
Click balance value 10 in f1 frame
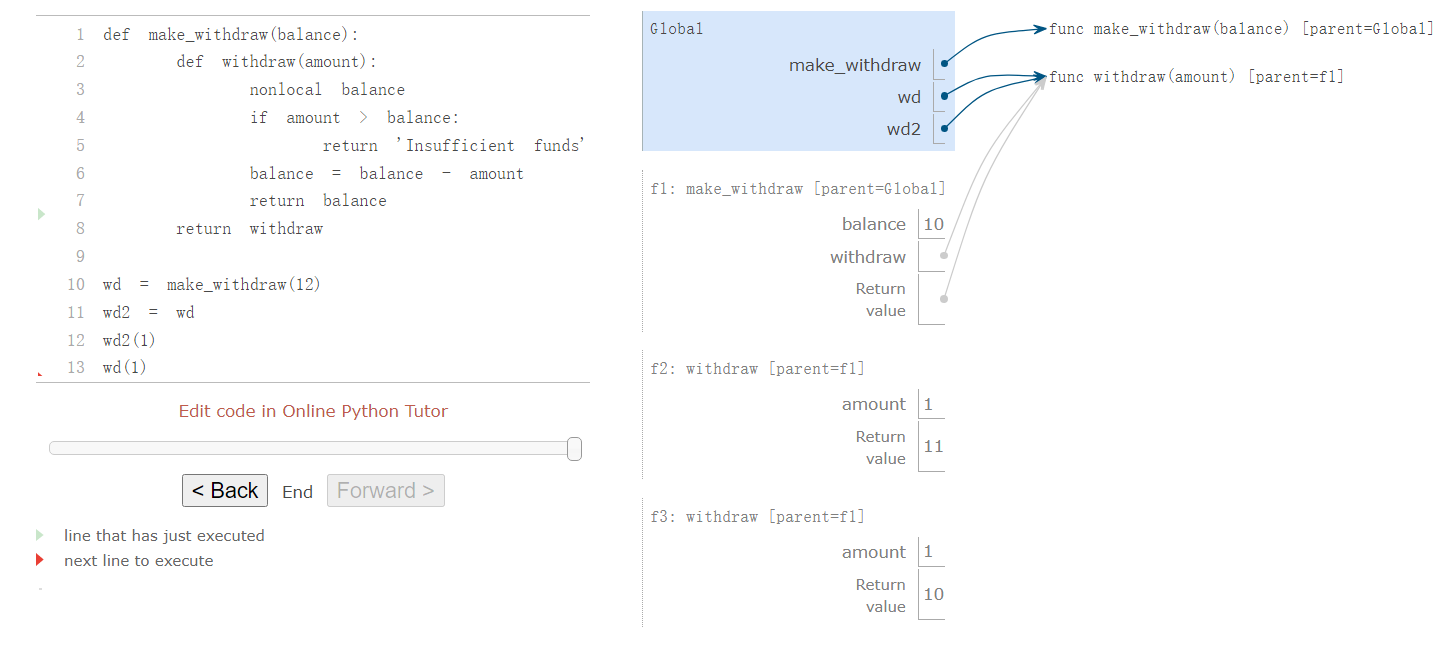click(933, 224)
